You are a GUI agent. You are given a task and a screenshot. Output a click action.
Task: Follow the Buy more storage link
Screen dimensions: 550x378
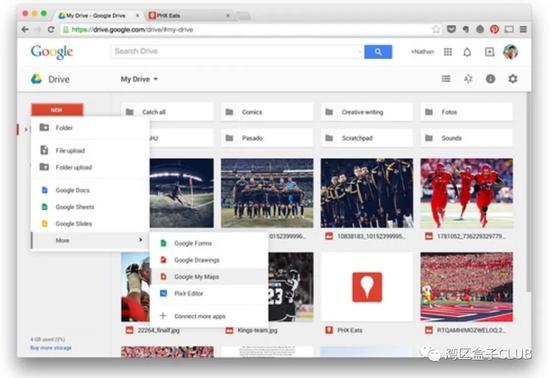51,348
